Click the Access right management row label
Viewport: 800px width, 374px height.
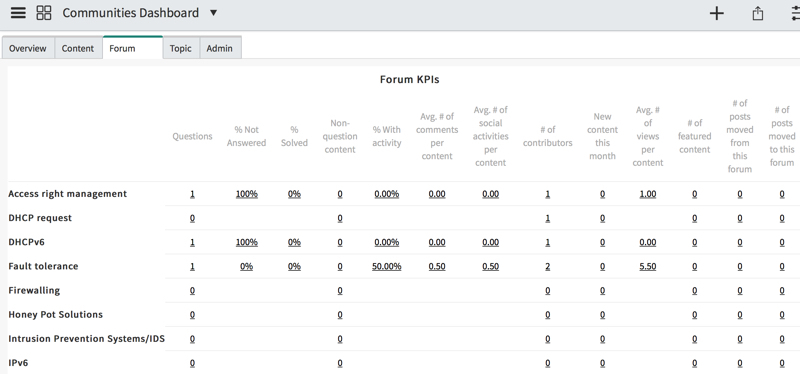(x=68, y=194)
